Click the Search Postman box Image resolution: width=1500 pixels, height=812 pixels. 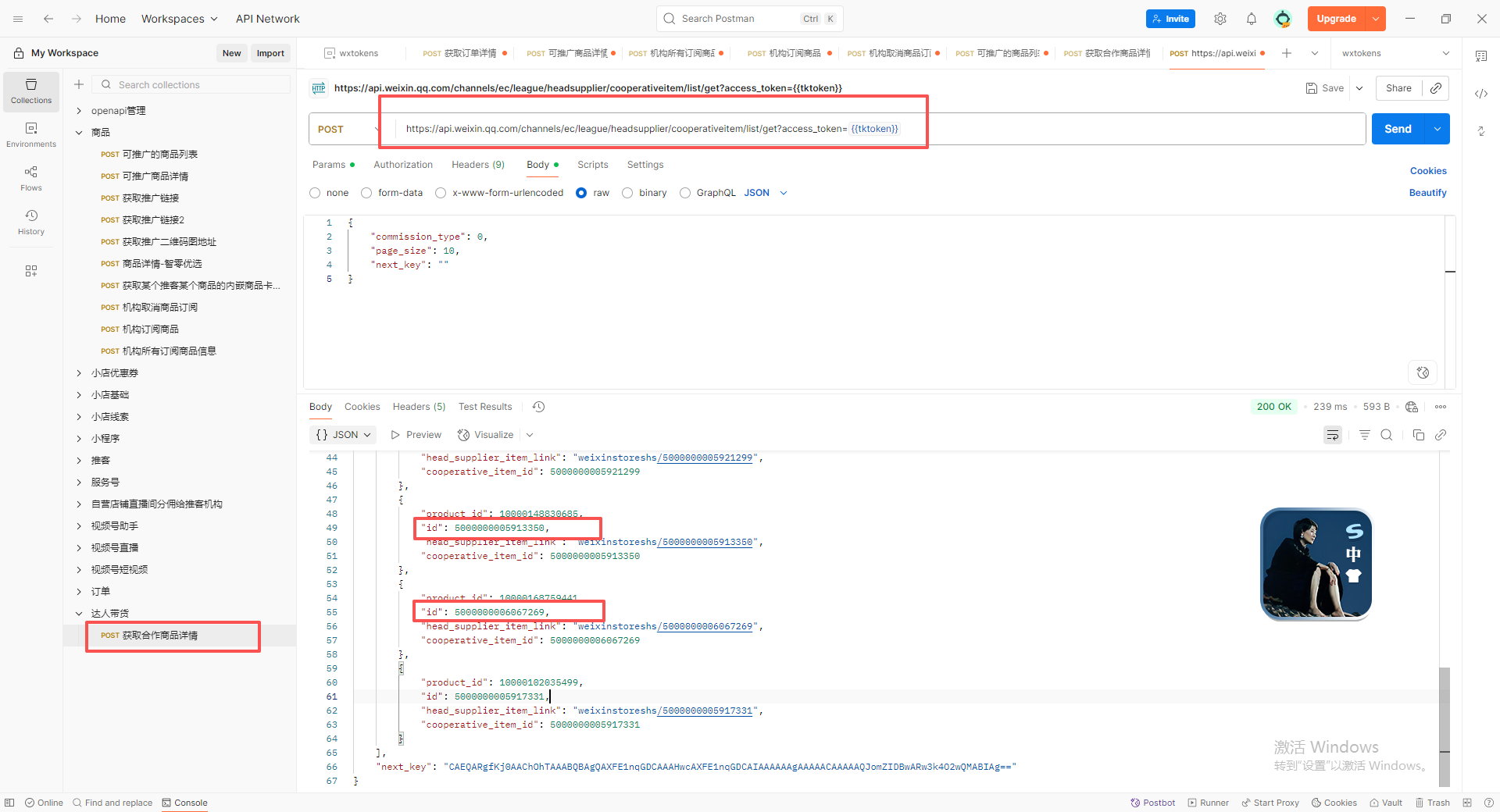tap(750, 19)
